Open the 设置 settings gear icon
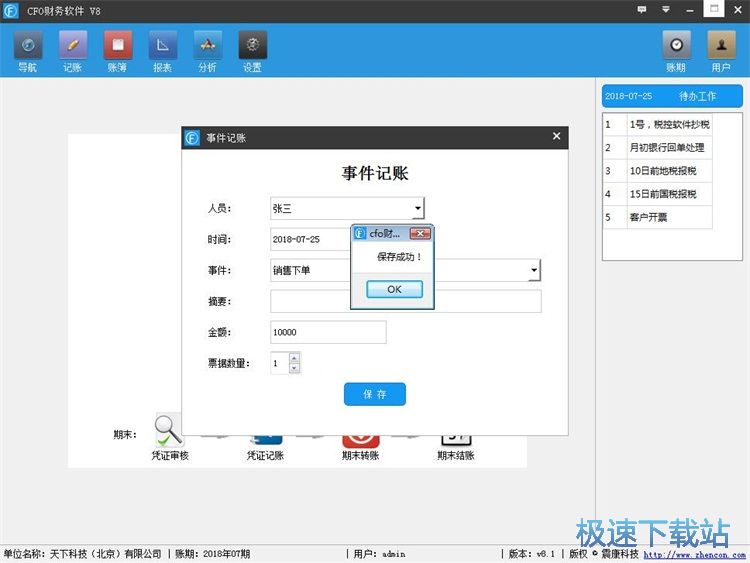 [x=253, y=45]
